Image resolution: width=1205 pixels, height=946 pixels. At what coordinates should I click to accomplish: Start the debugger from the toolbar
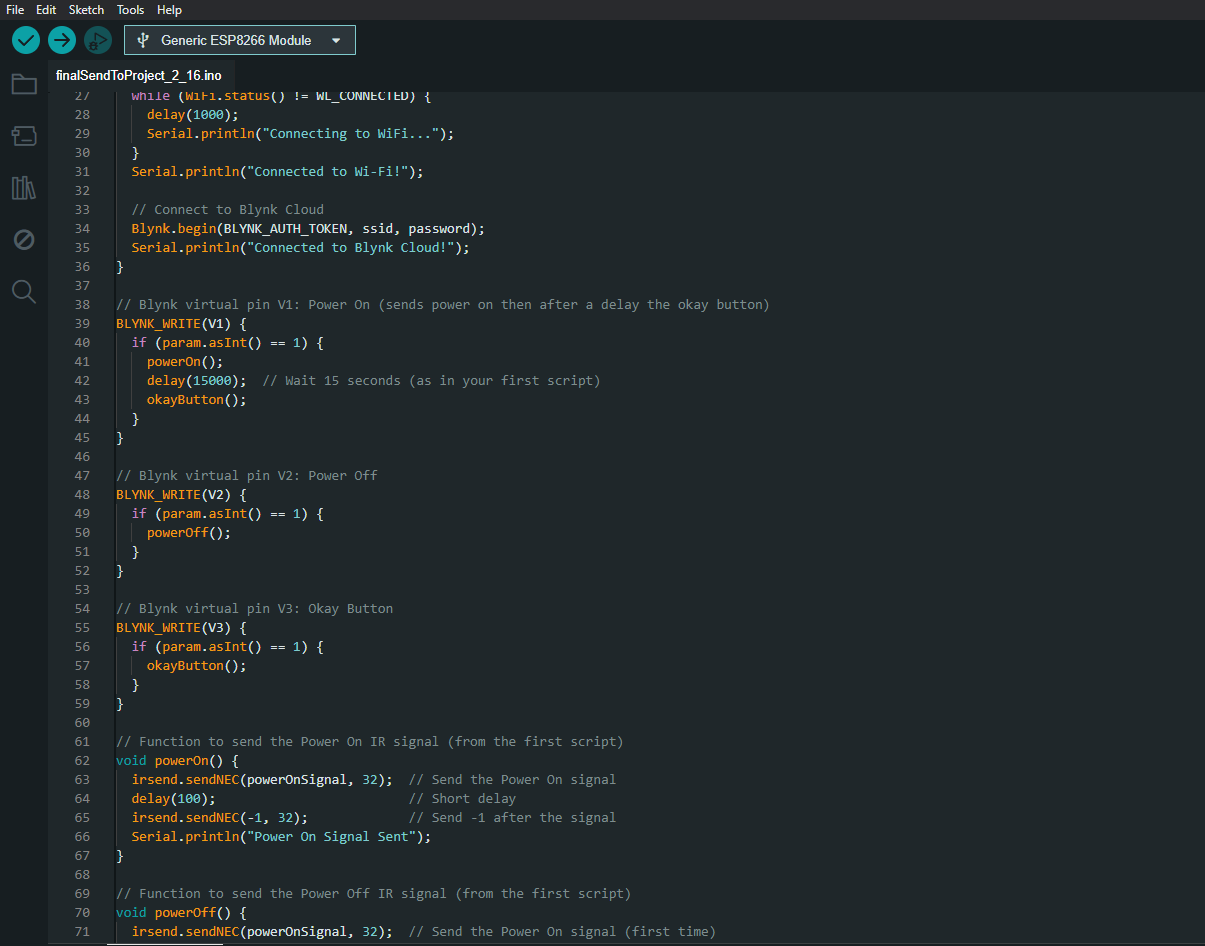[97, 40]
